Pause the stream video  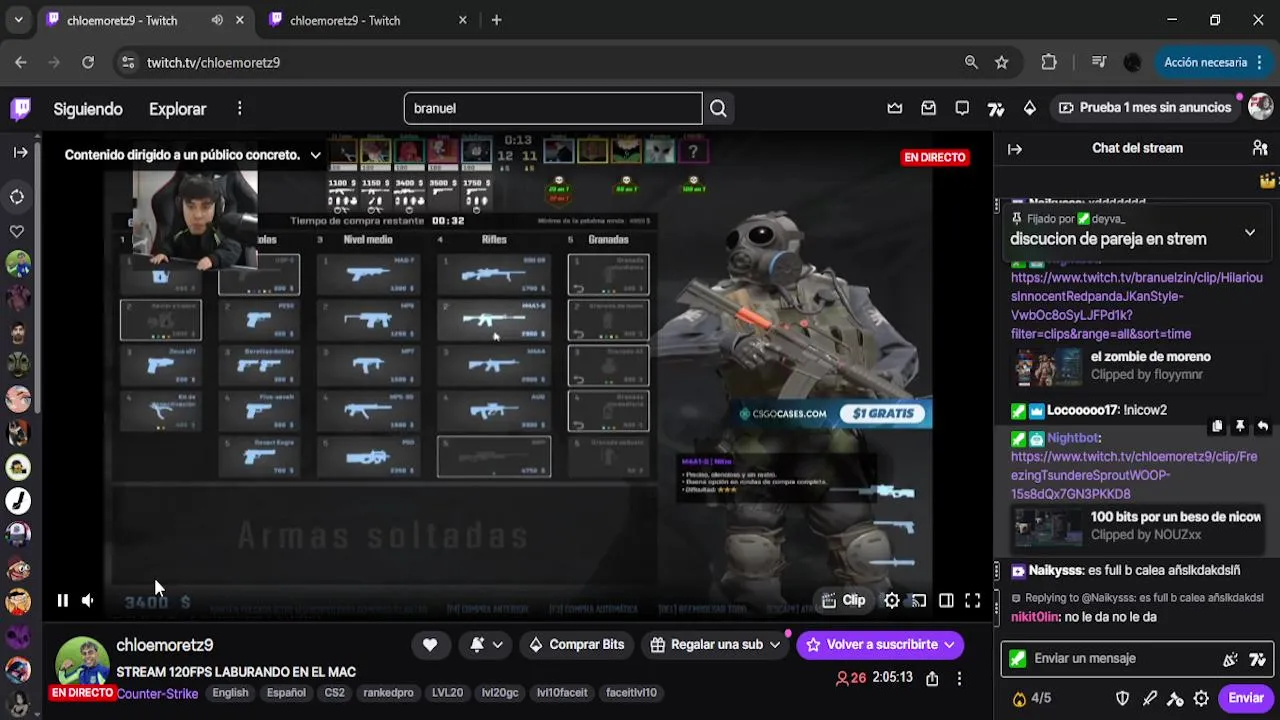point(62,600)
